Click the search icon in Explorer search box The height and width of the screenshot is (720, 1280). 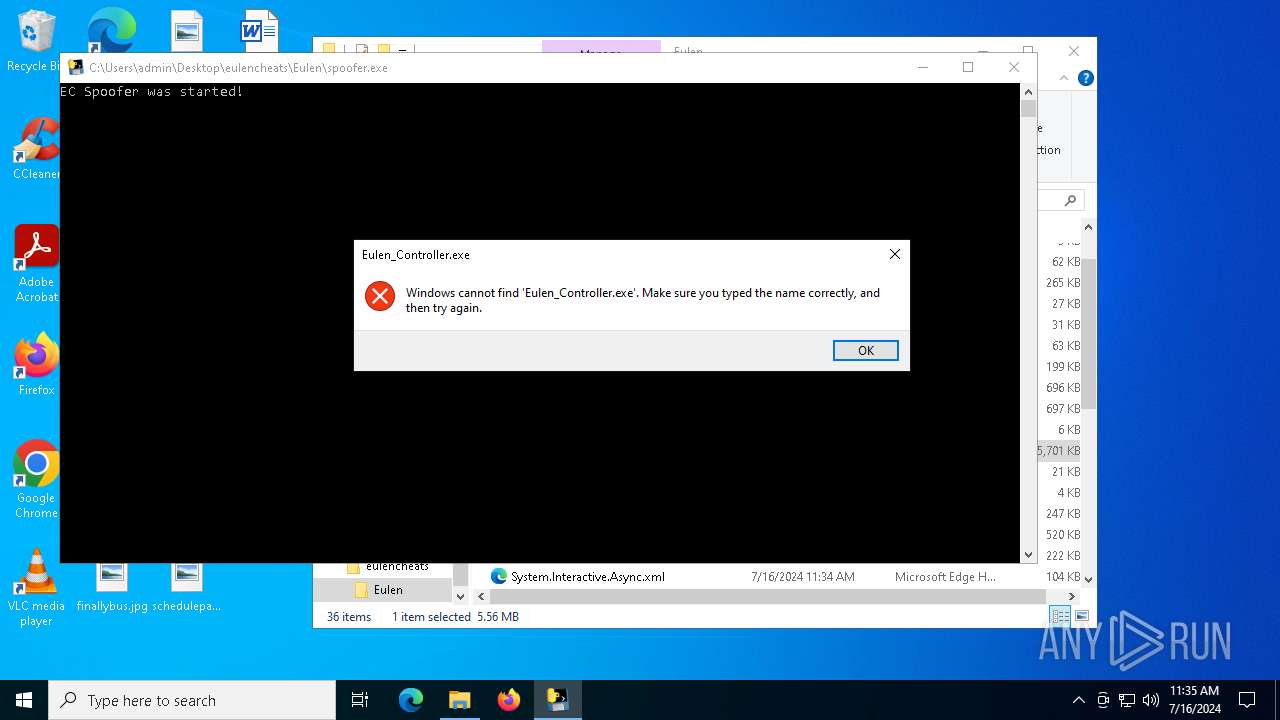pyautogui.click(x=1069, y=200)
